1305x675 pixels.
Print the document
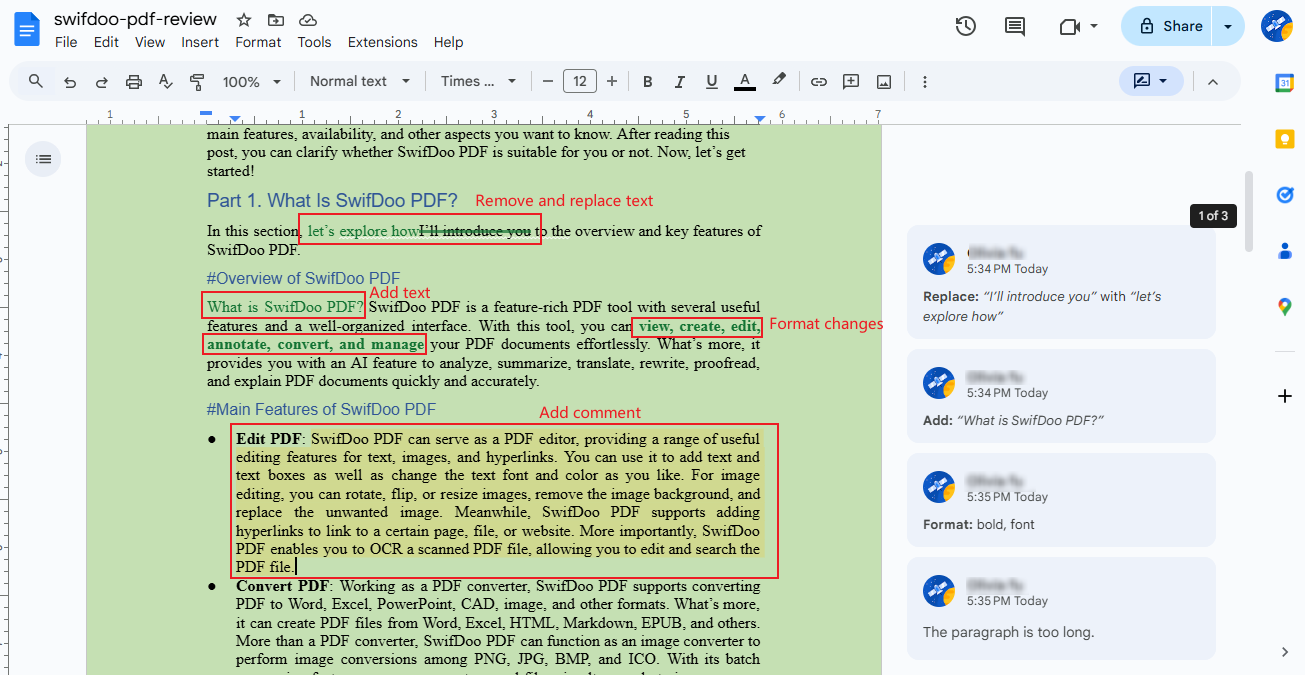coord(134,82)
